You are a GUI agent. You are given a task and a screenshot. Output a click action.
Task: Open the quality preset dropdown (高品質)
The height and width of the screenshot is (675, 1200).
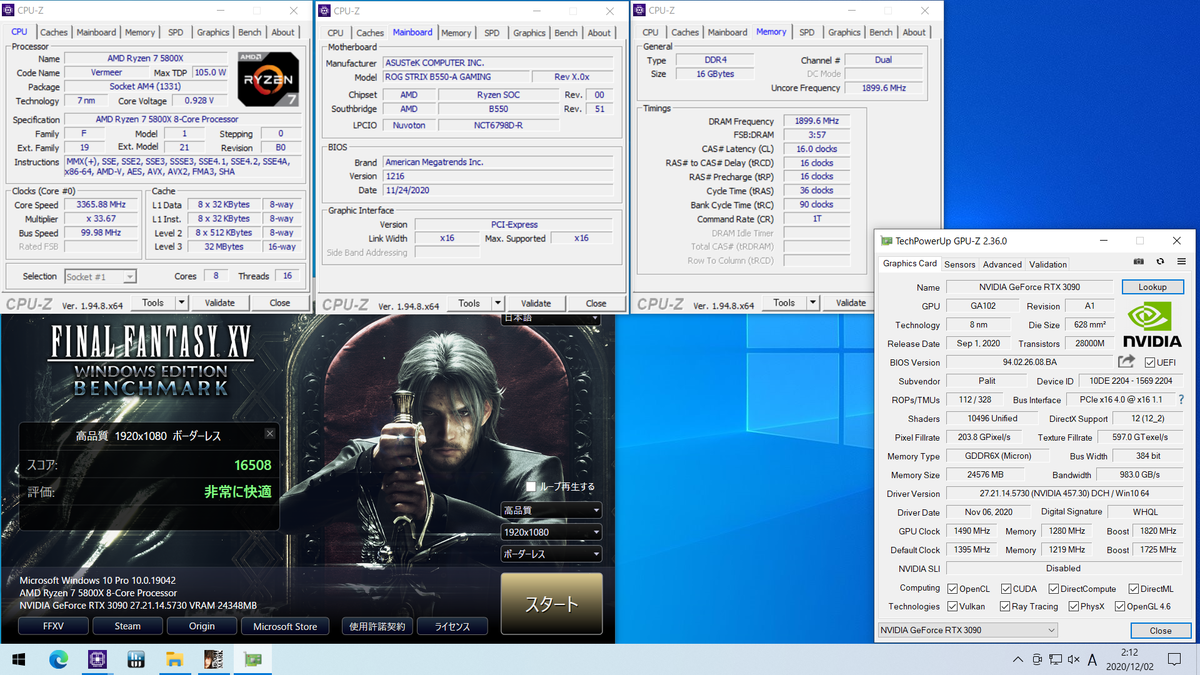pyautogui.click(x=551, y=510)
